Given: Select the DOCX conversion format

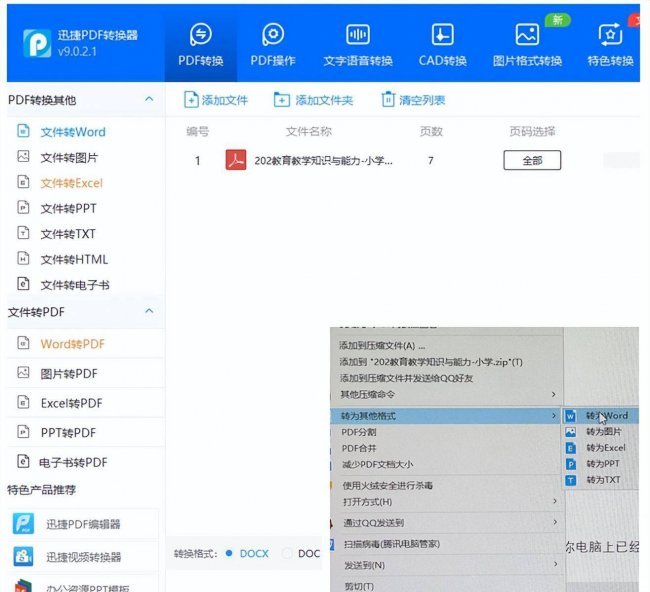Looking at the screenshot, I should coord(247,553).
